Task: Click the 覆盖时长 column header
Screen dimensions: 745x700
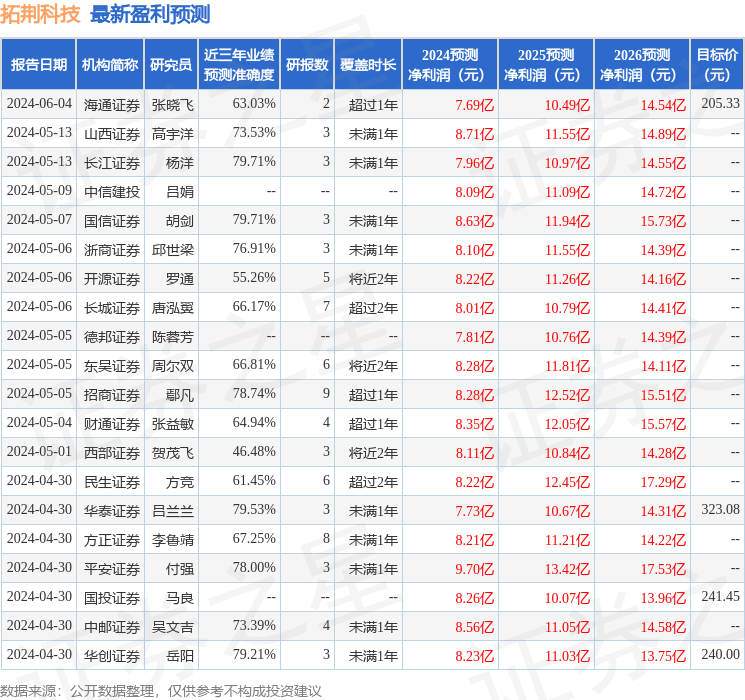Action: [368, 65]
